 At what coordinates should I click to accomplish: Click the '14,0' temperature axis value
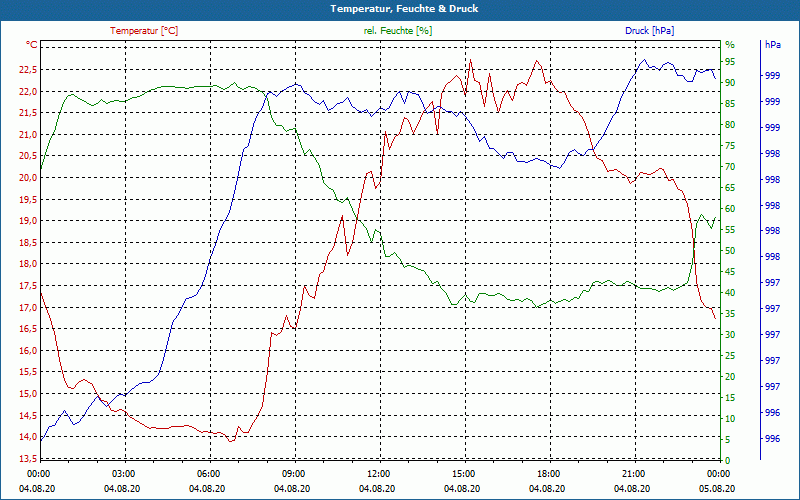pyautogui.click(x=28, y=437)
